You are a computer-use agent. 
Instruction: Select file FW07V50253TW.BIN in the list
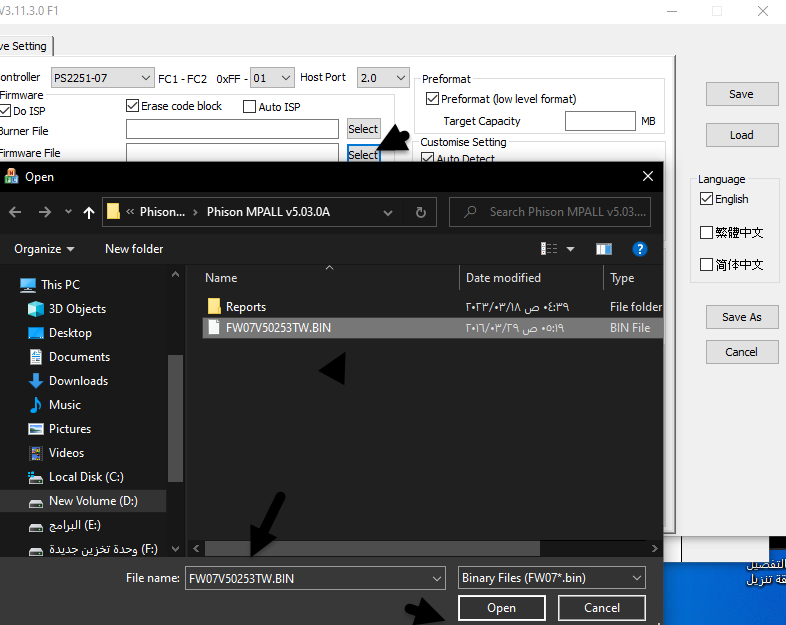433,328
